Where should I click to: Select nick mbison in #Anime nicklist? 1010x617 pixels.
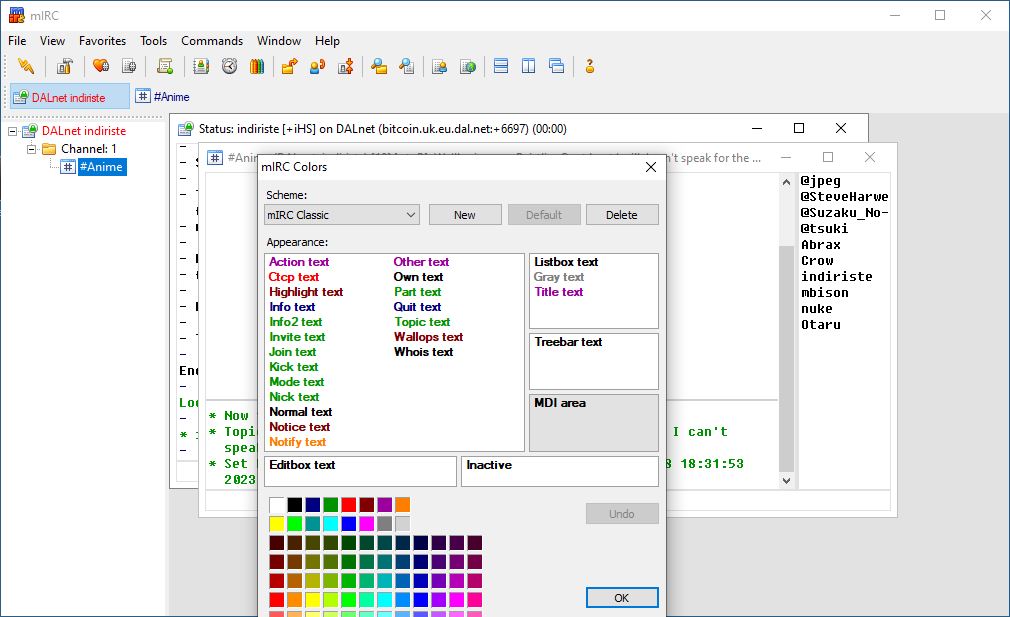coord(824,292)
